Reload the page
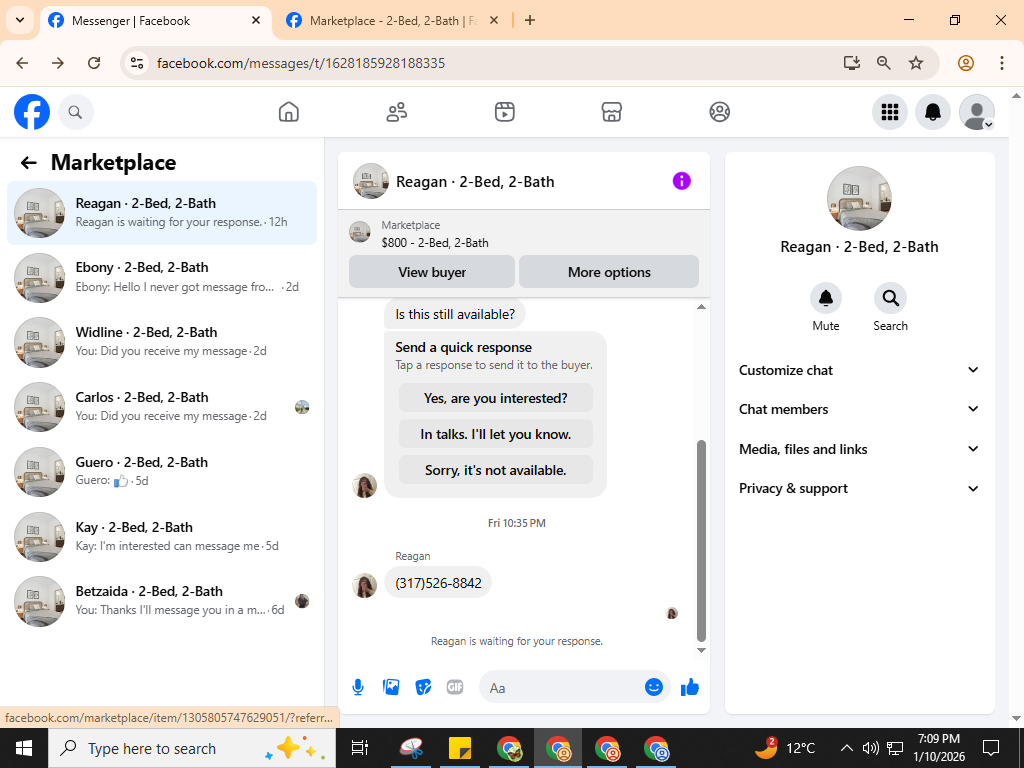This screenshot has width=1024, height=768. pos(94,63)
